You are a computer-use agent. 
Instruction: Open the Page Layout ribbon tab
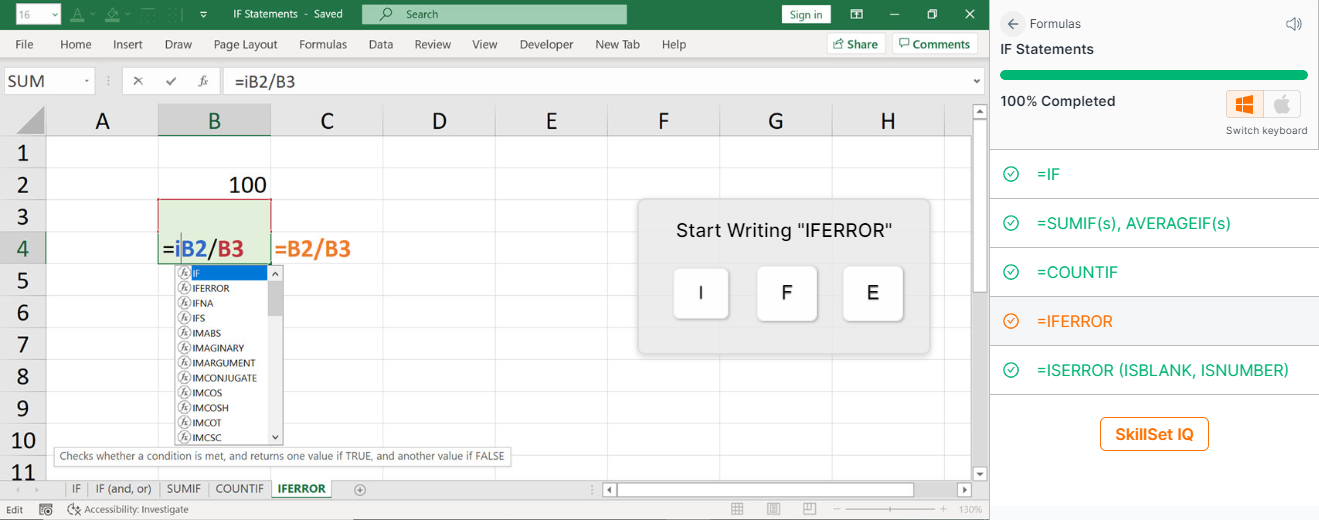pyautogui.click(x=246, y=44)
